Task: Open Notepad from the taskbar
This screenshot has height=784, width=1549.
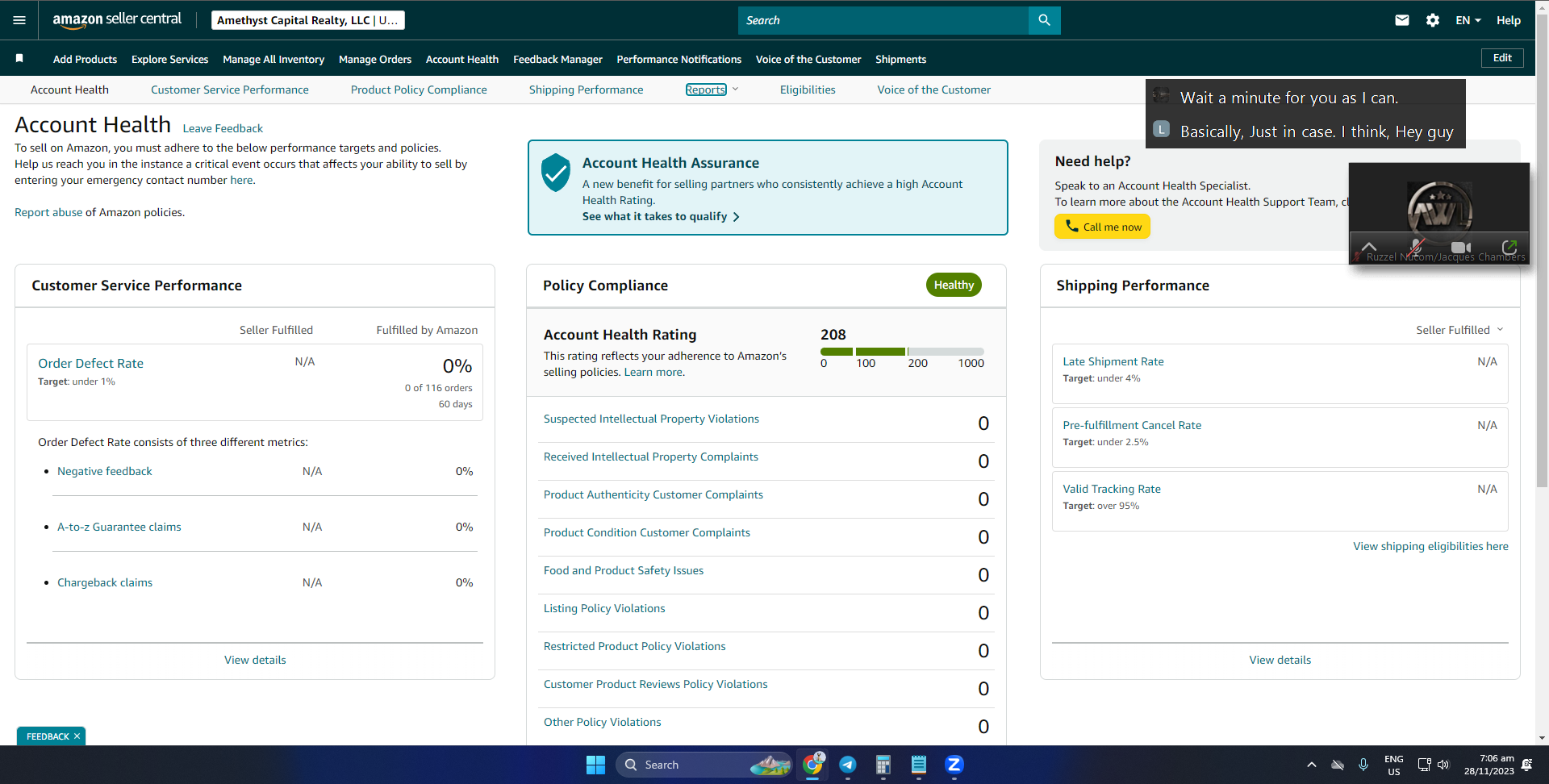Action: click(919, 765)
